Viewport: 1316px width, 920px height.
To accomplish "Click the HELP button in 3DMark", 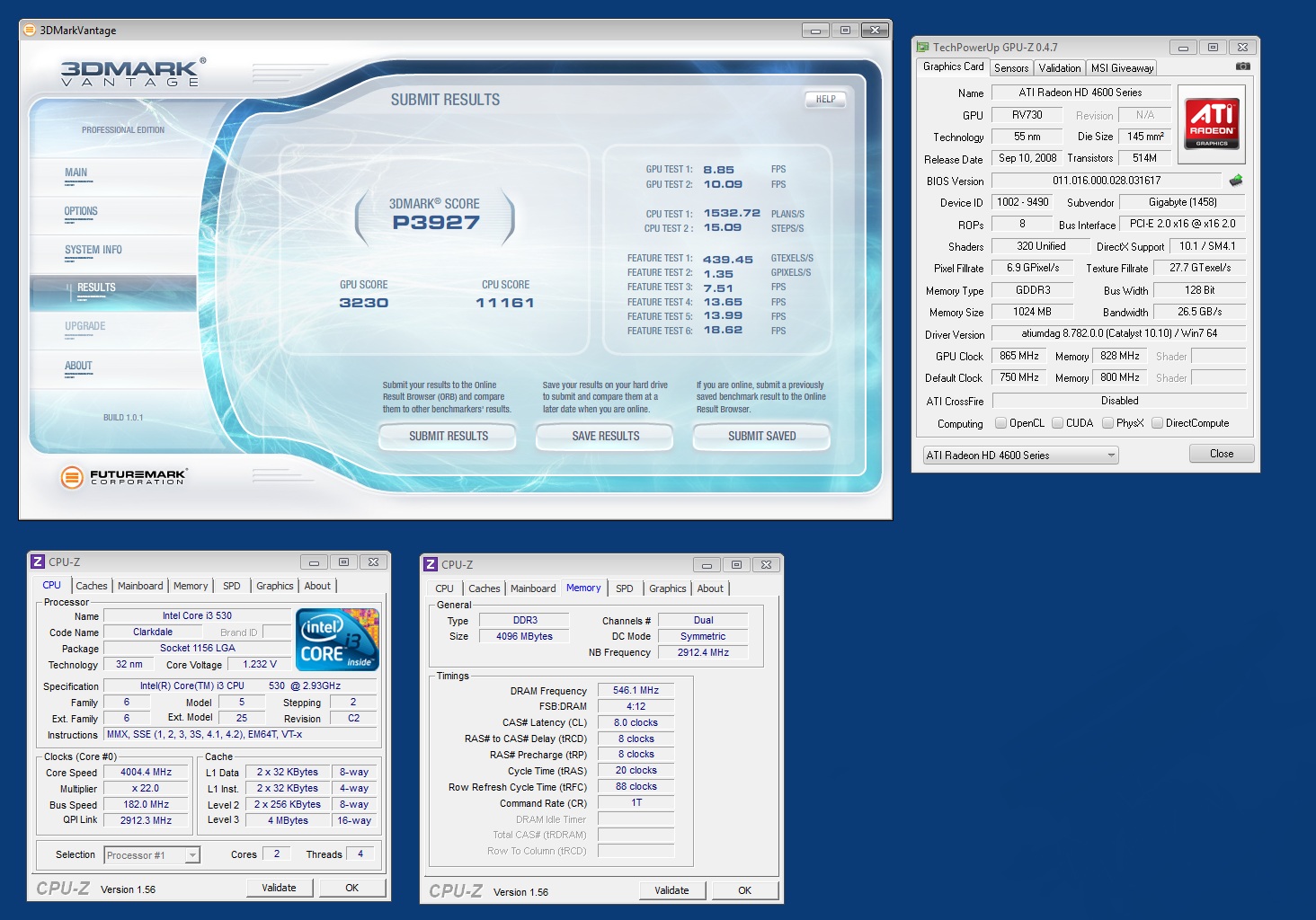I will tap(825, 100).
